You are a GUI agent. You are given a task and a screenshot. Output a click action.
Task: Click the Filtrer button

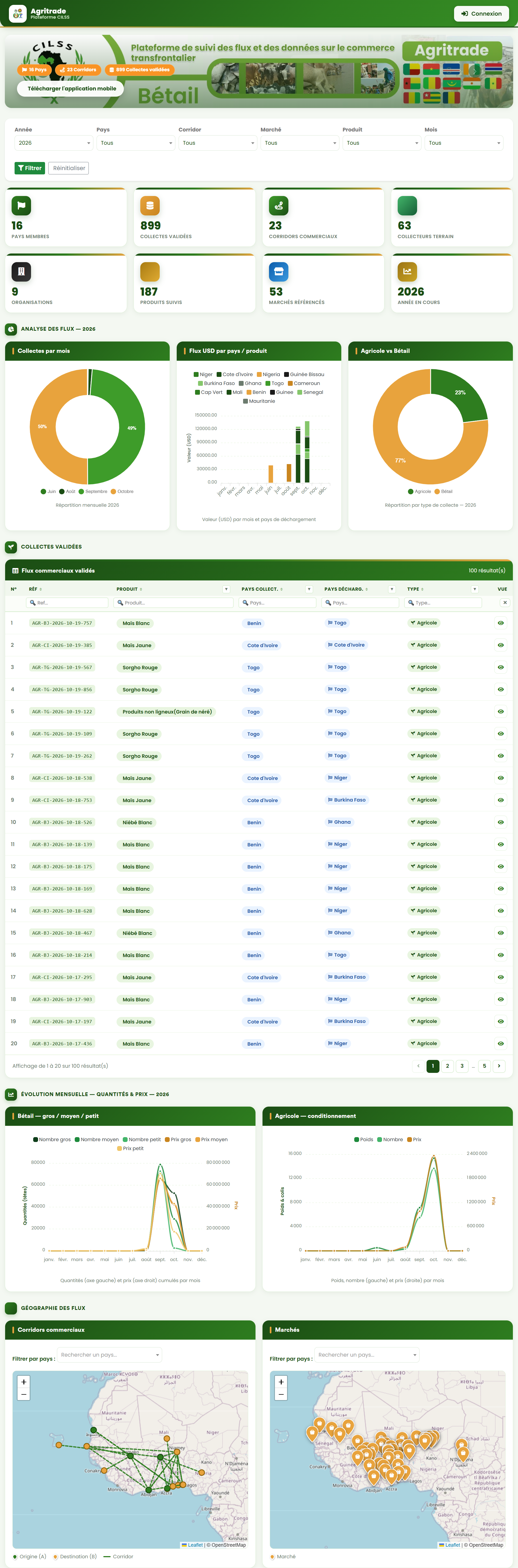(30, 168)
